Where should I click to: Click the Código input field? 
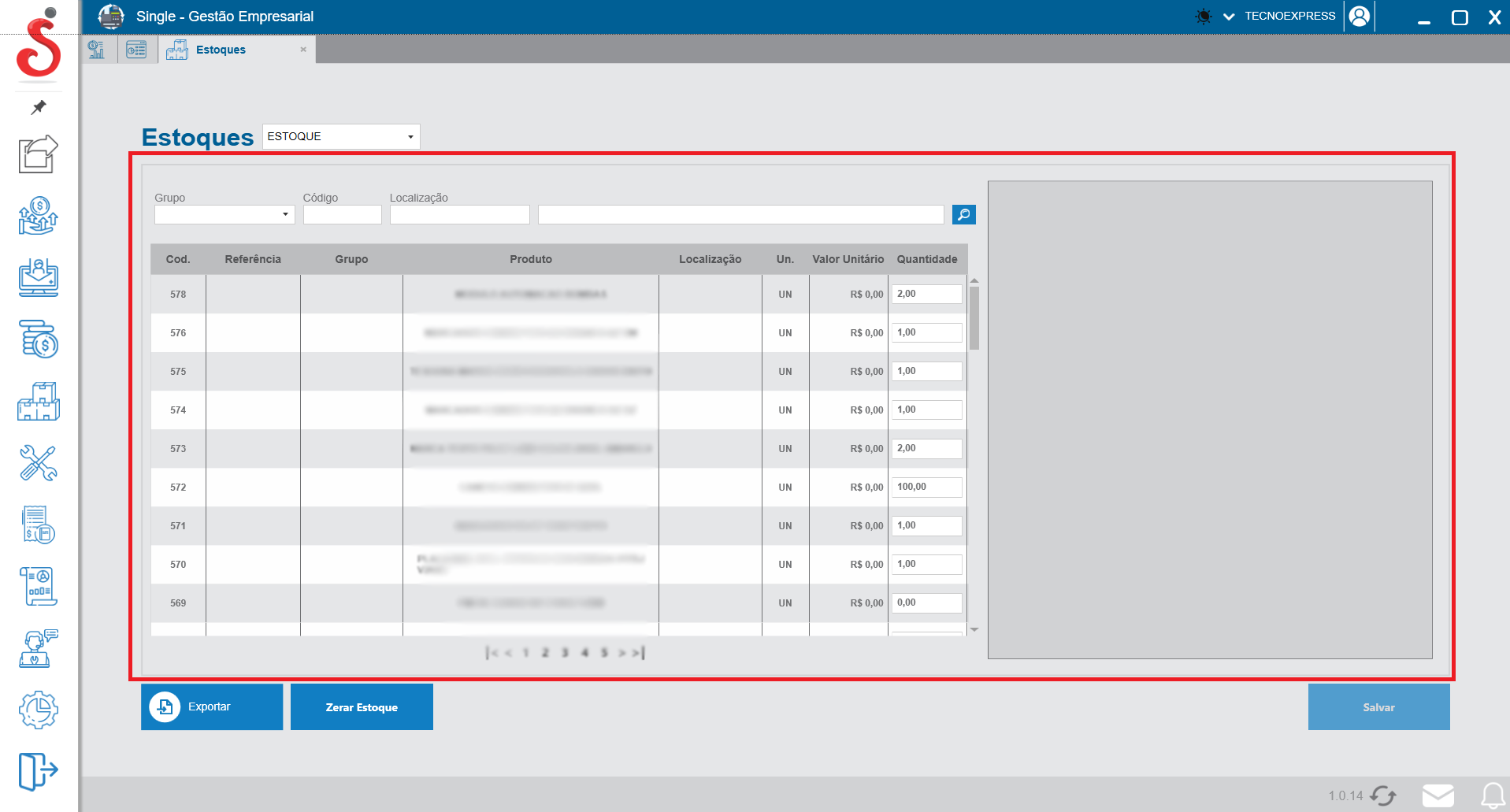pos(342,214)
